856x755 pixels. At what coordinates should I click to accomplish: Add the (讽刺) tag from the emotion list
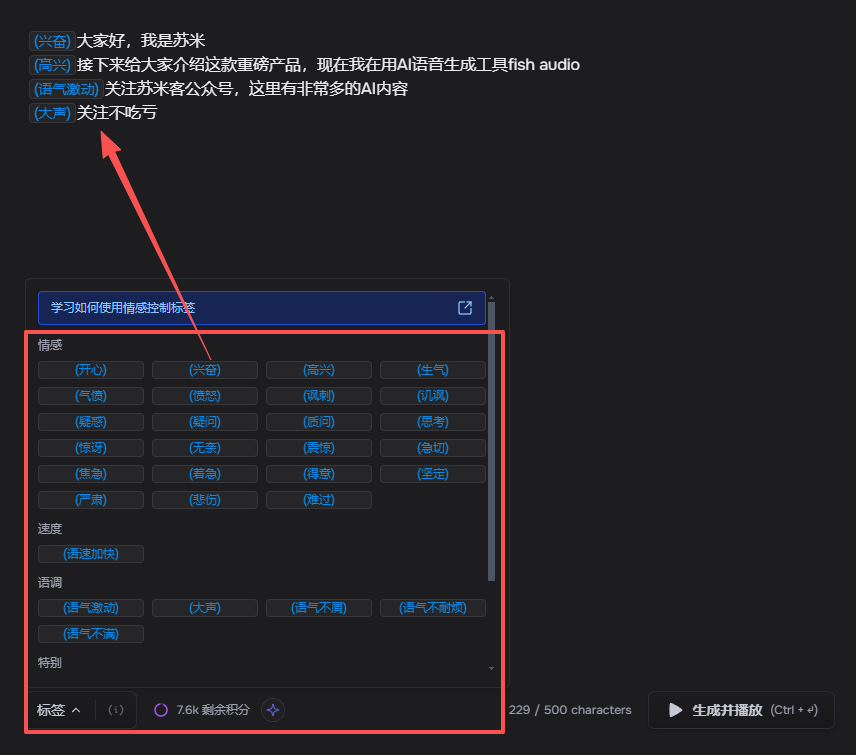click(318, 396)
